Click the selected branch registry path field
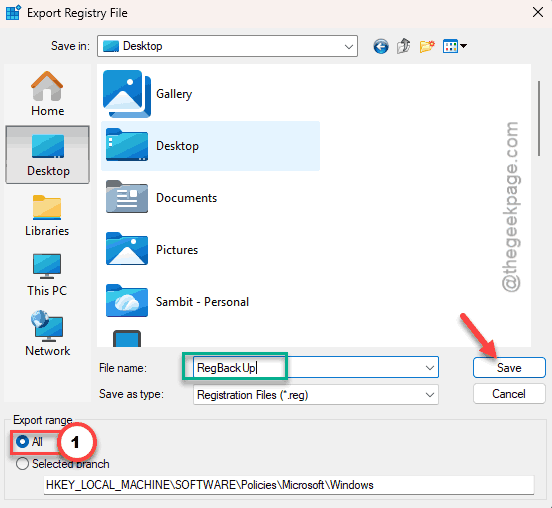Screen dimensions: 552x508 point(289,485)
